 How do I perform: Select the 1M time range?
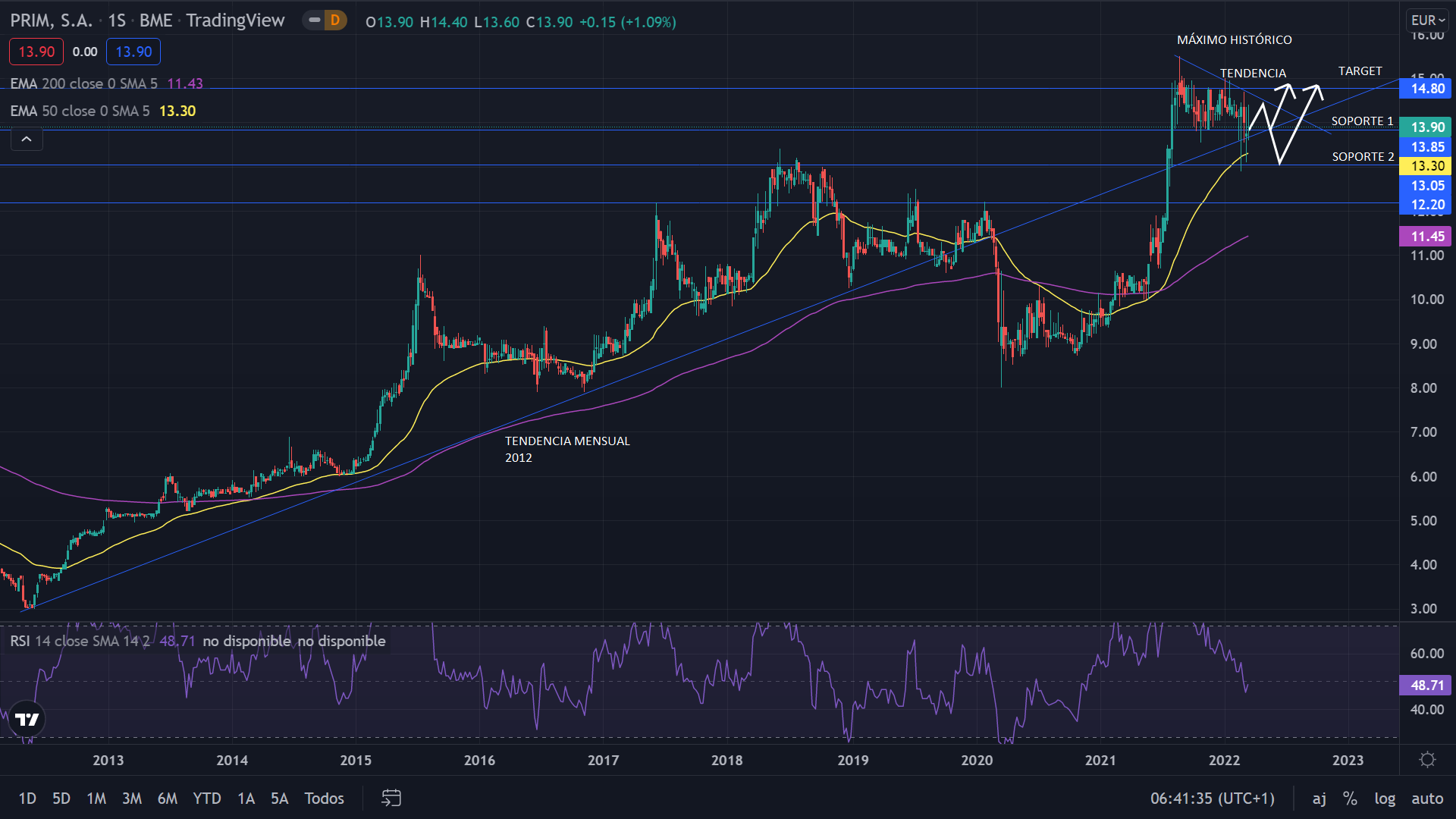96,798
